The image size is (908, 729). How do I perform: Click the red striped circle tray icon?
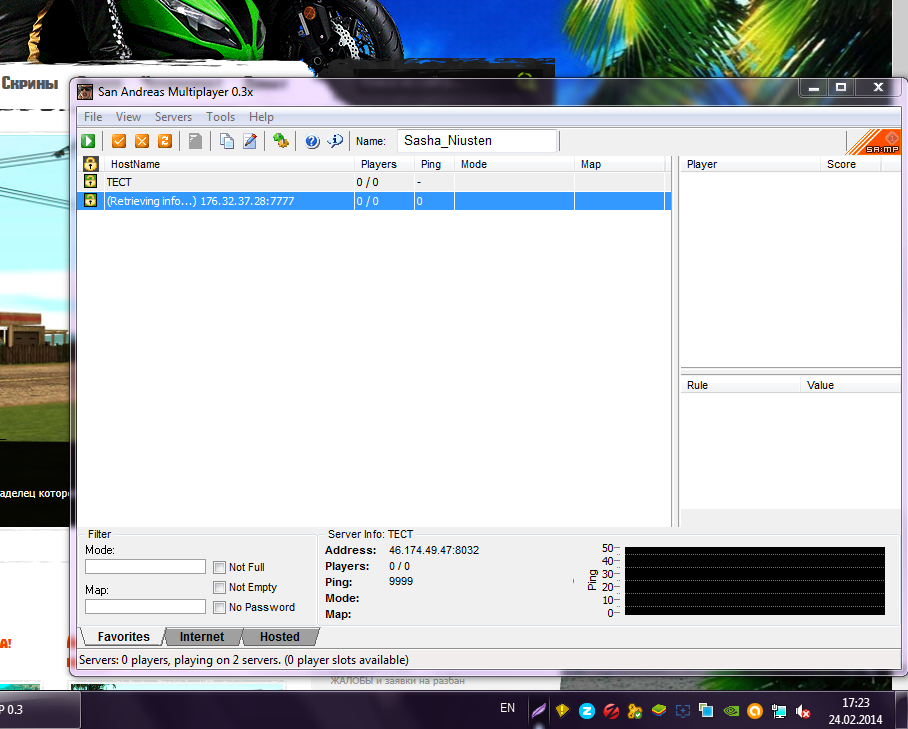tap(611, 710)
